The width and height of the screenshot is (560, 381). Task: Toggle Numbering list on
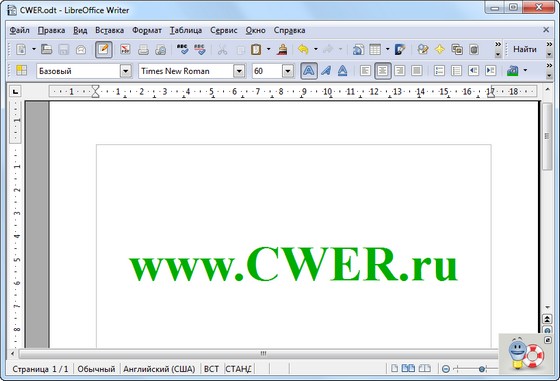tap(439, 70)
